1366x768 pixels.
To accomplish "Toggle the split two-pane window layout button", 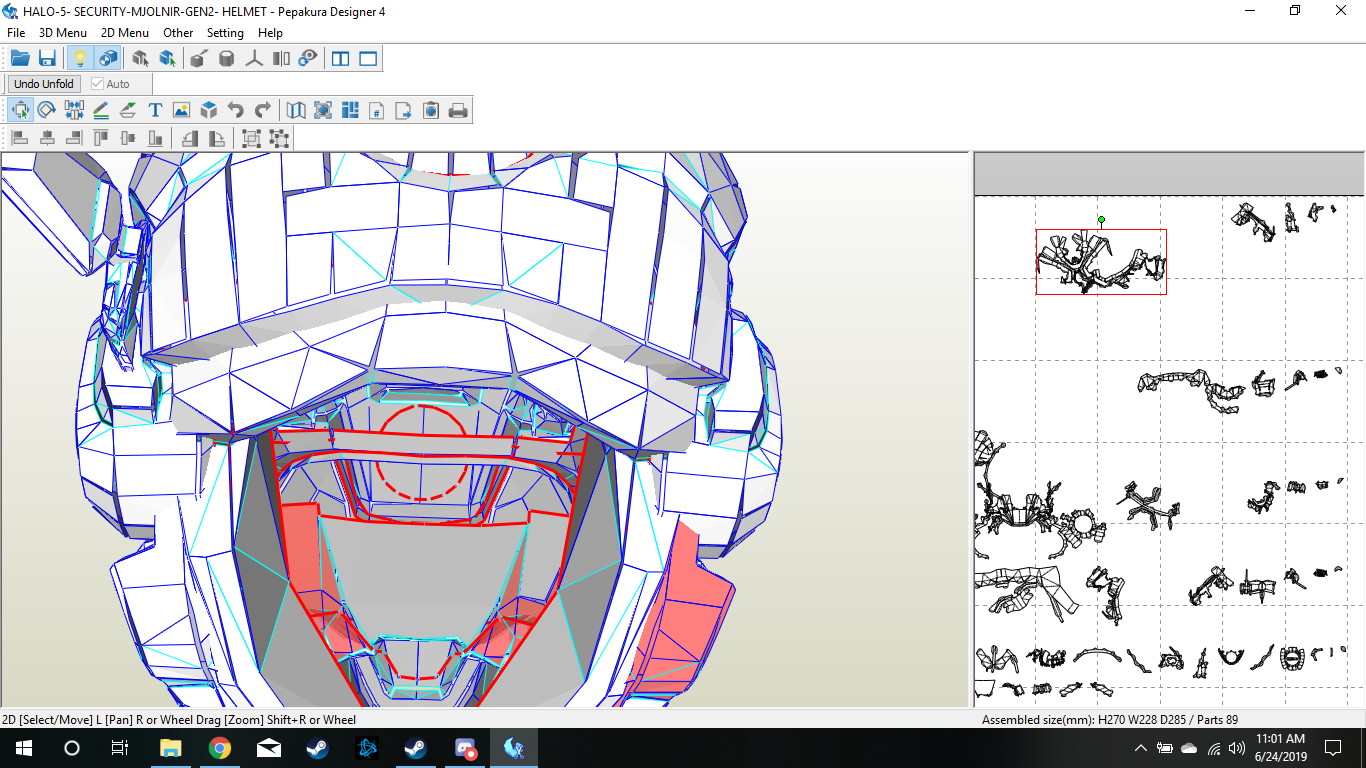I will pyautogui.click(x=341, y=59).
